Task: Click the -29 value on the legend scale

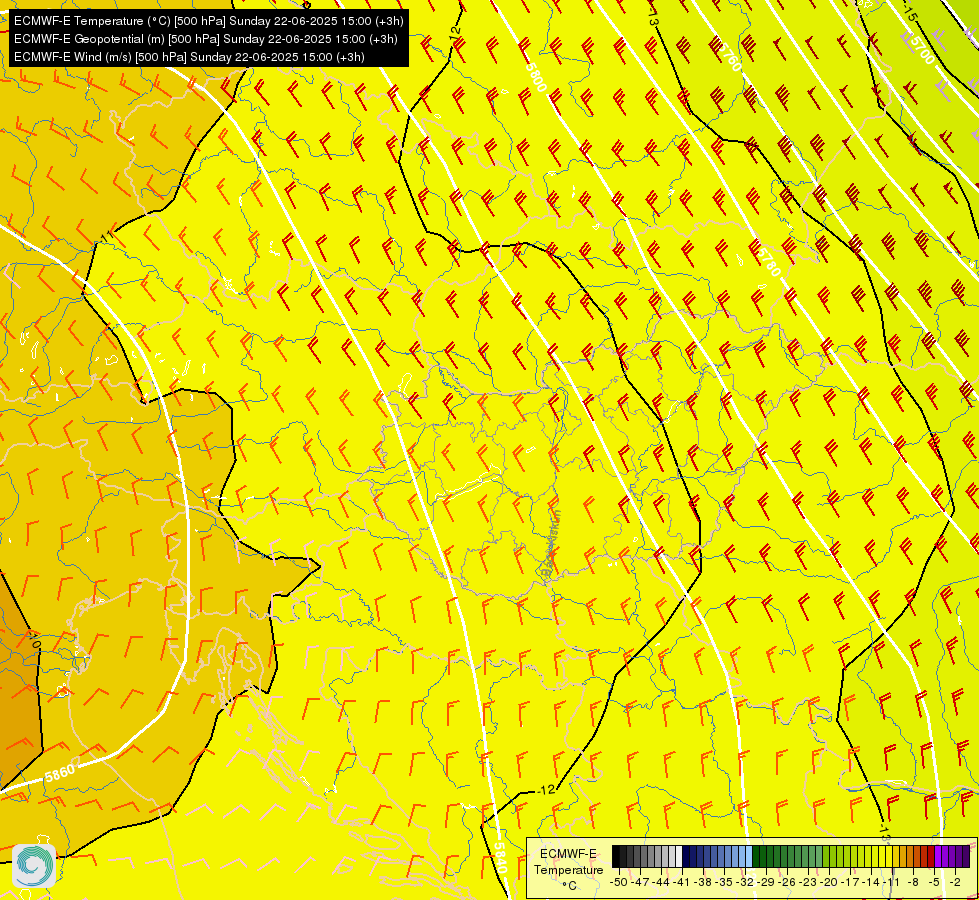Action: 766,882
